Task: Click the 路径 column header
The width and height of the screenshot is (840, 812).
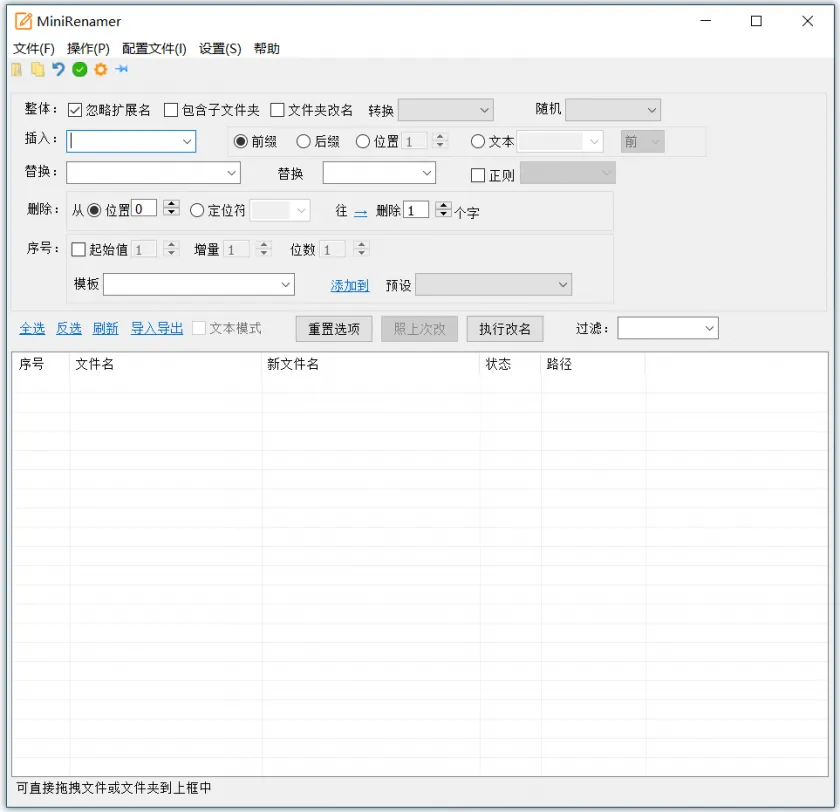Action: pos(593,364)
